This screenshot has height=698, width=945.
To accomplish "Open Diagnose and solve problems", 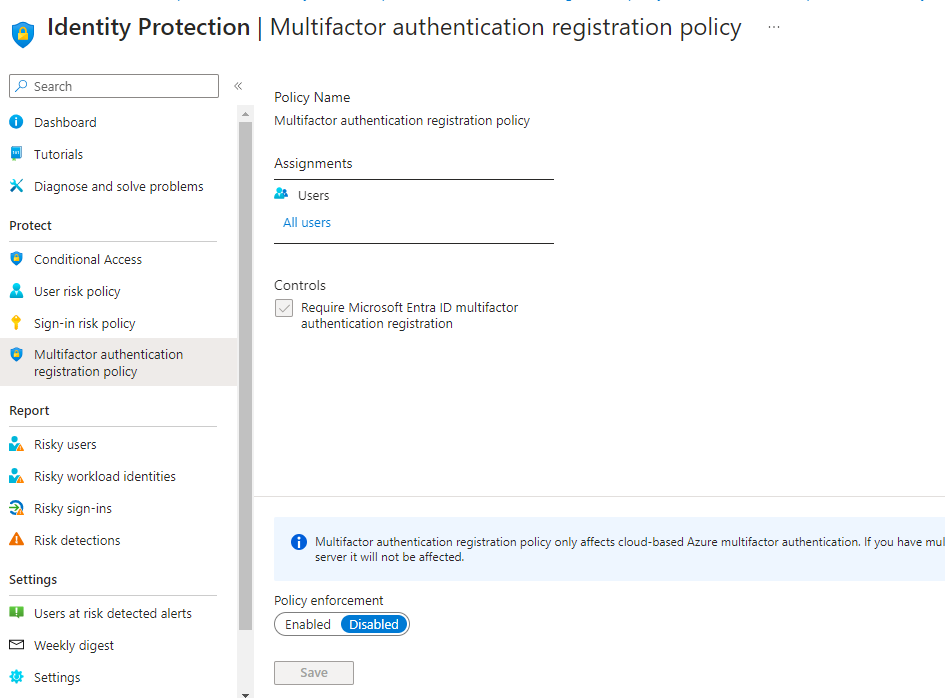I will (119, 186).
